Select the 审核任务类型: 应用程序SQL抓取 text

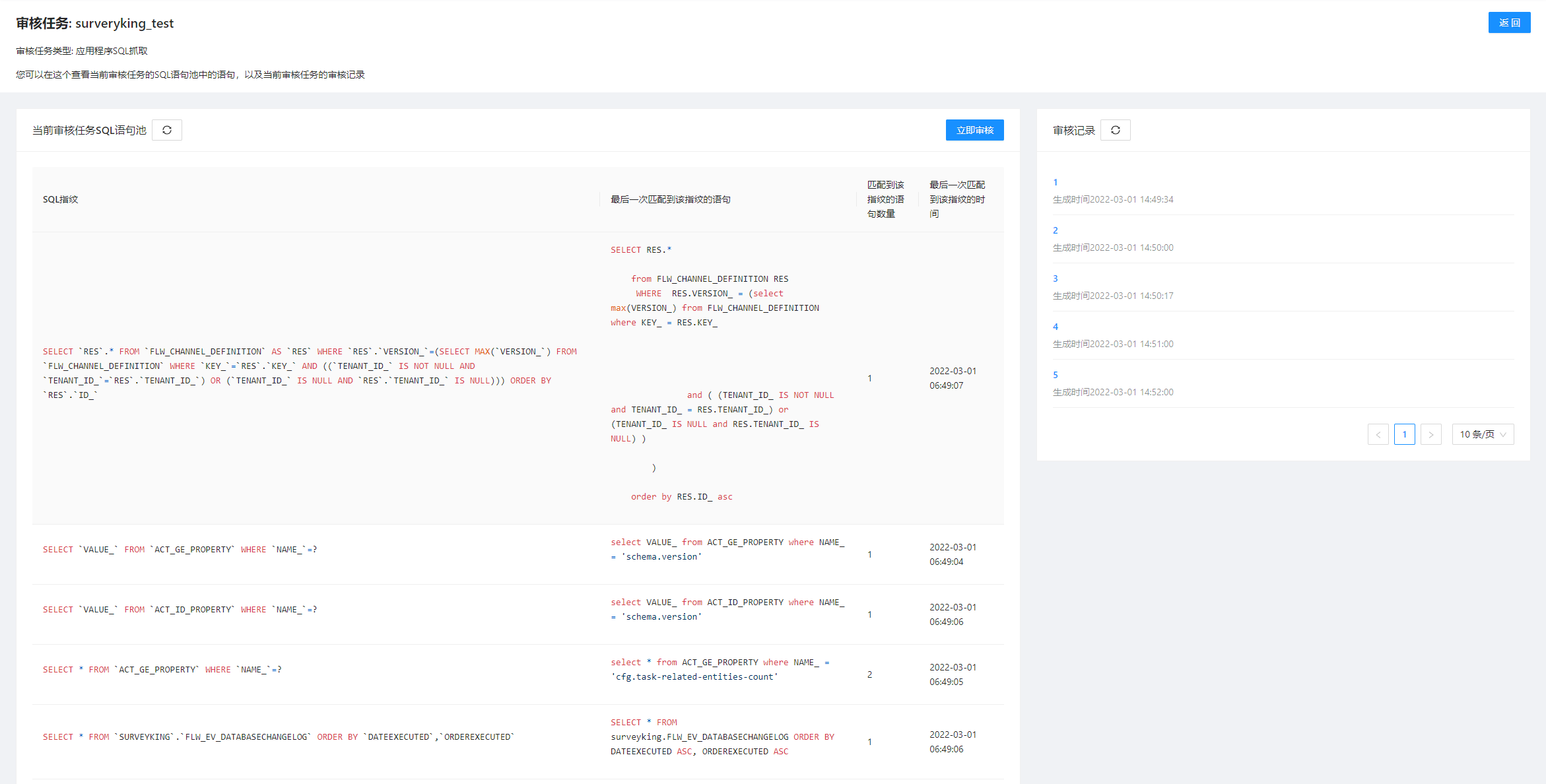click(x=82, y=51)
